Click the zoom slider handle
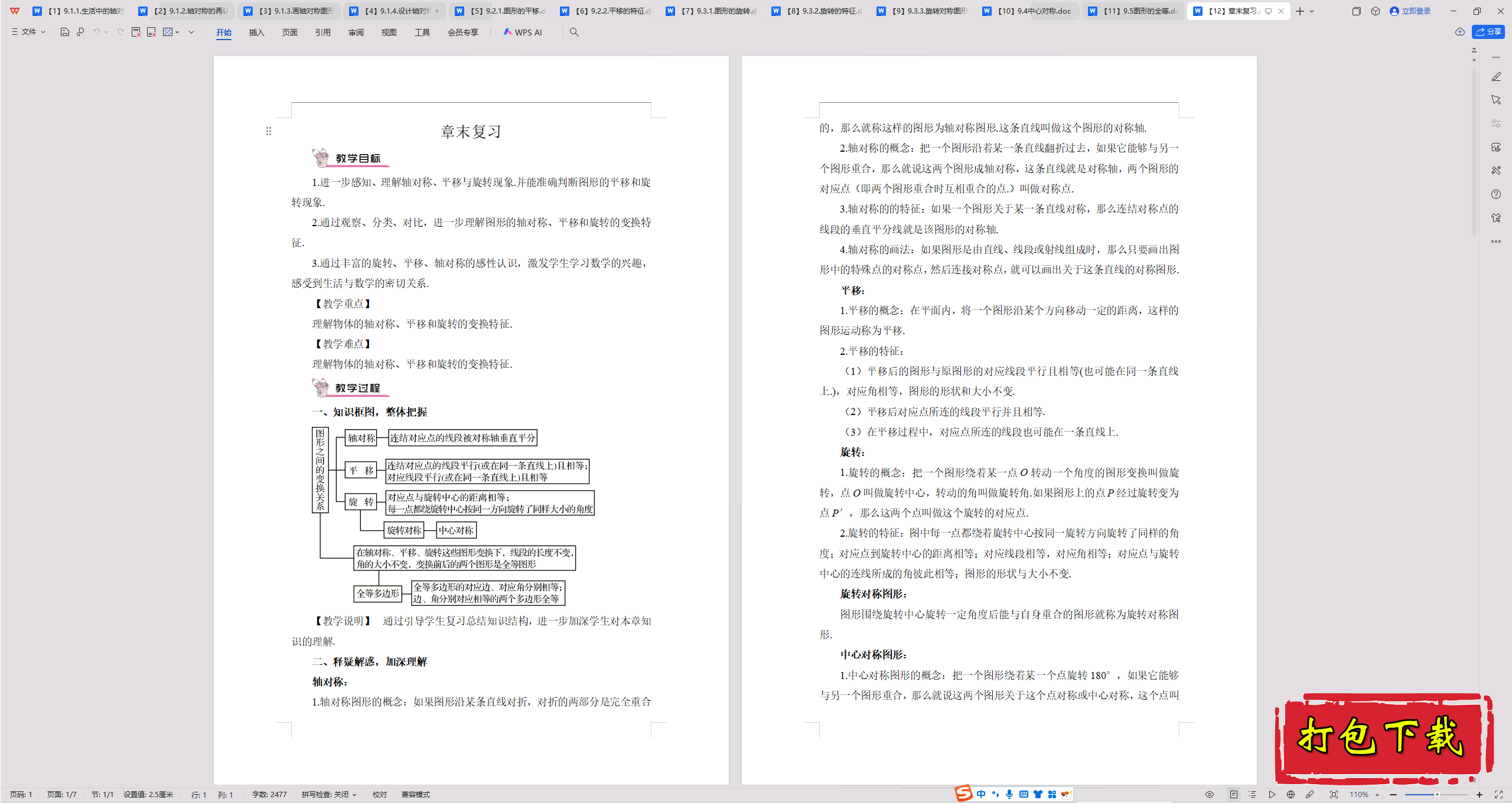Screen dimensions: 1512x803 point(1437,795)
